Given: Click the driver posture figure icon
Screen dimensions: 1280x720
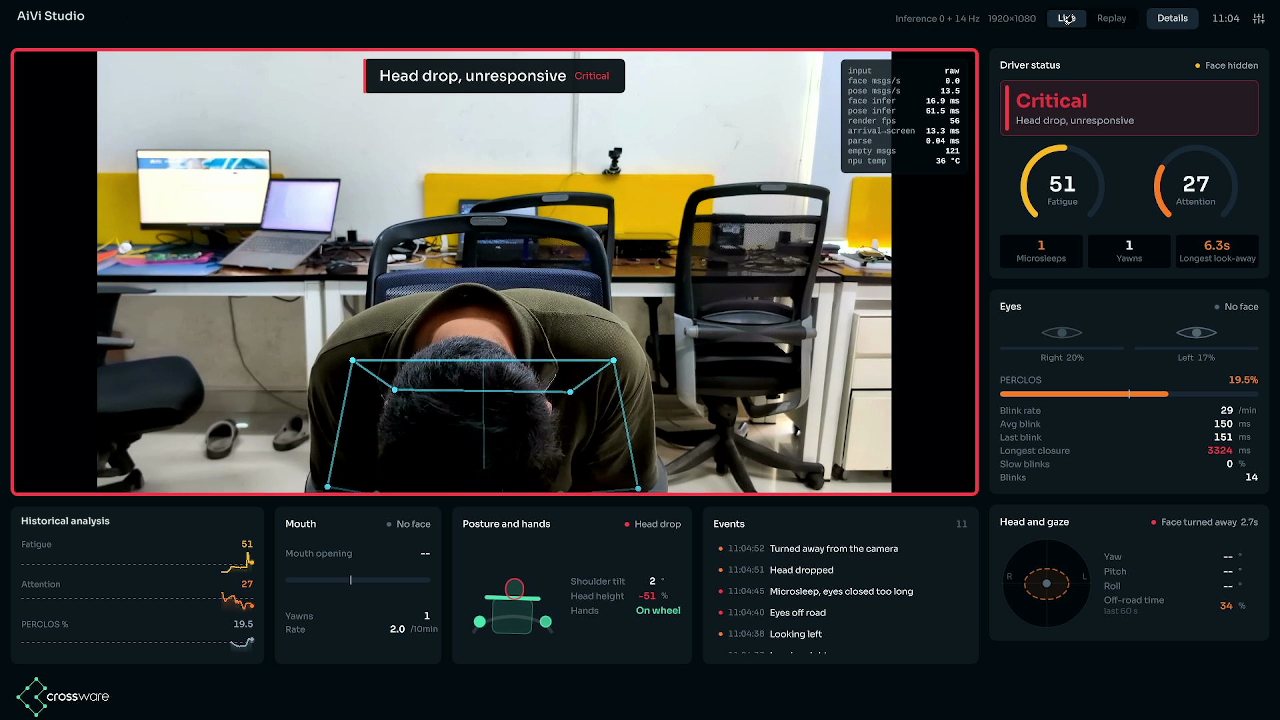Looking at the screenshot, I should [x=513, y=607].
